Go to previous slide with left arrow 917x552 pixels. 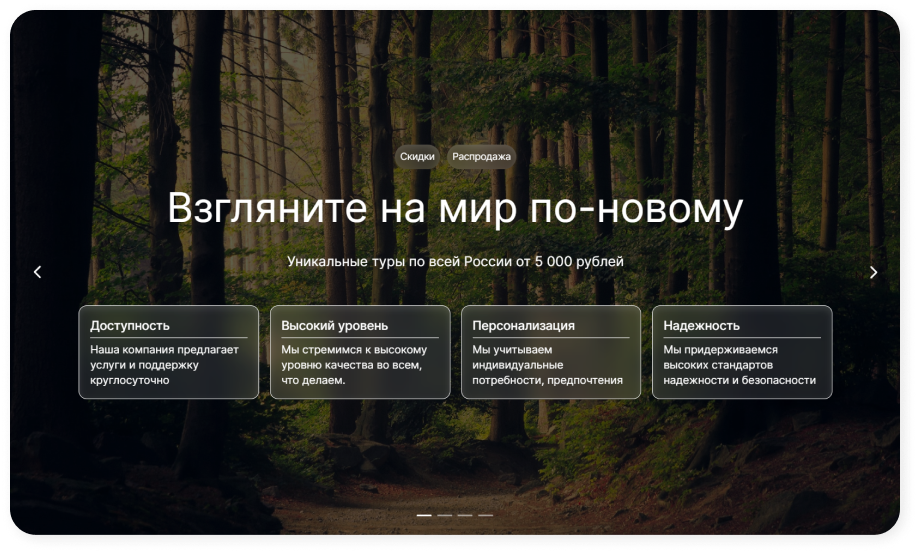click(37, 272)
